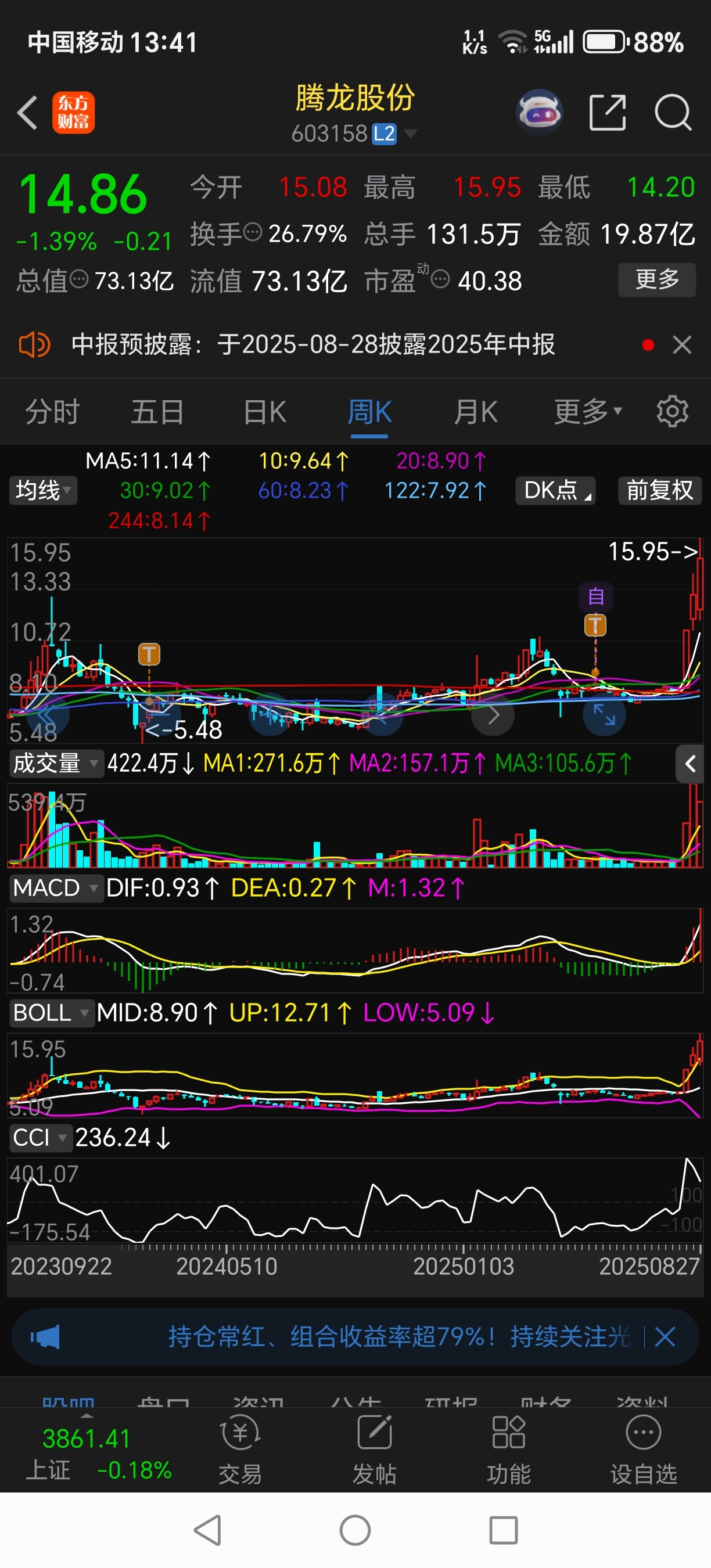
Task: Tap the orange T marker below 自
Action: (595, 624)
